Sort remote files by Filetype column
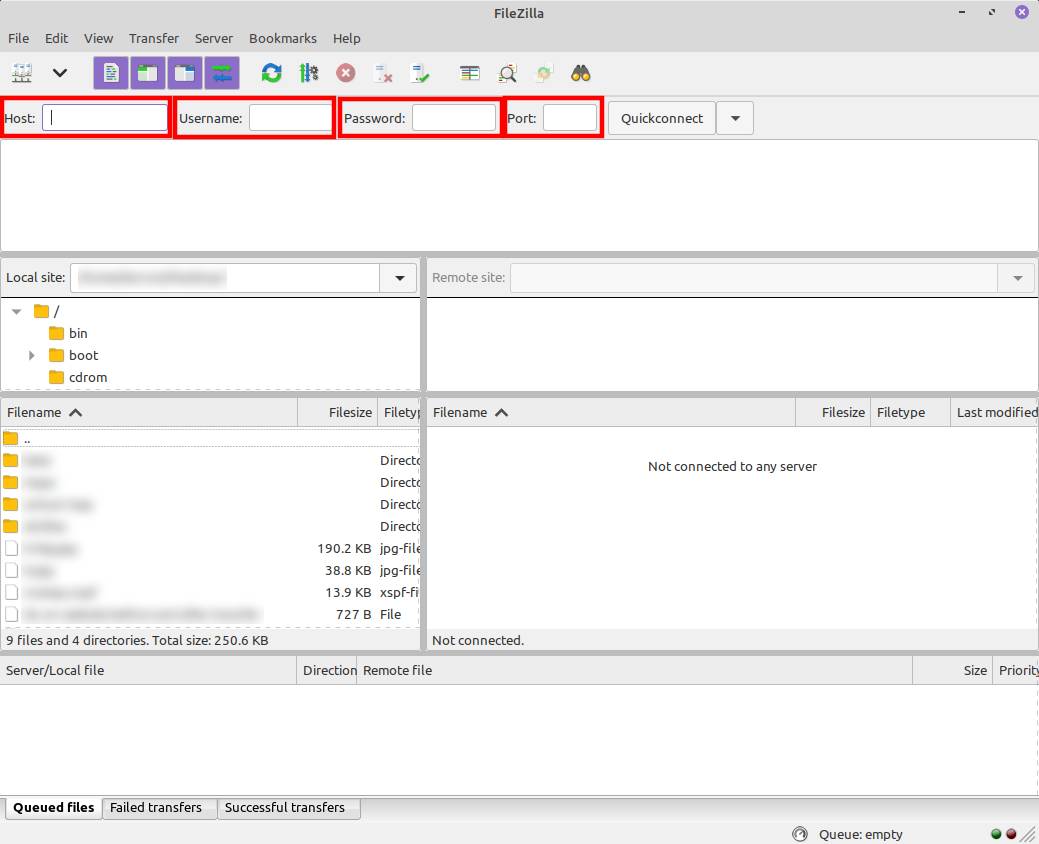 click(910, 412)
